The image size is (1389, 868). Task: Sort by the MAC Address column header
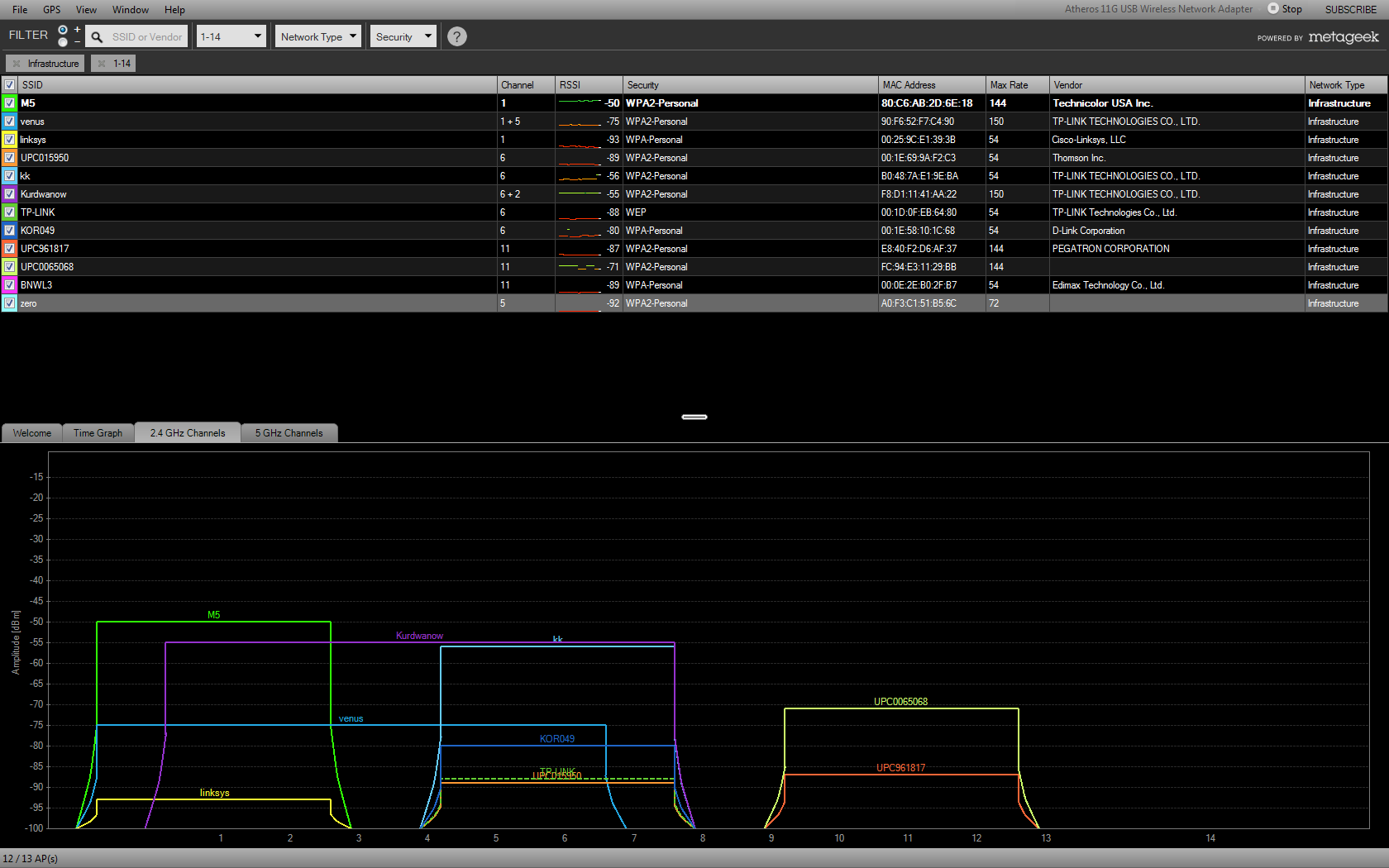(x=932, y=85)
